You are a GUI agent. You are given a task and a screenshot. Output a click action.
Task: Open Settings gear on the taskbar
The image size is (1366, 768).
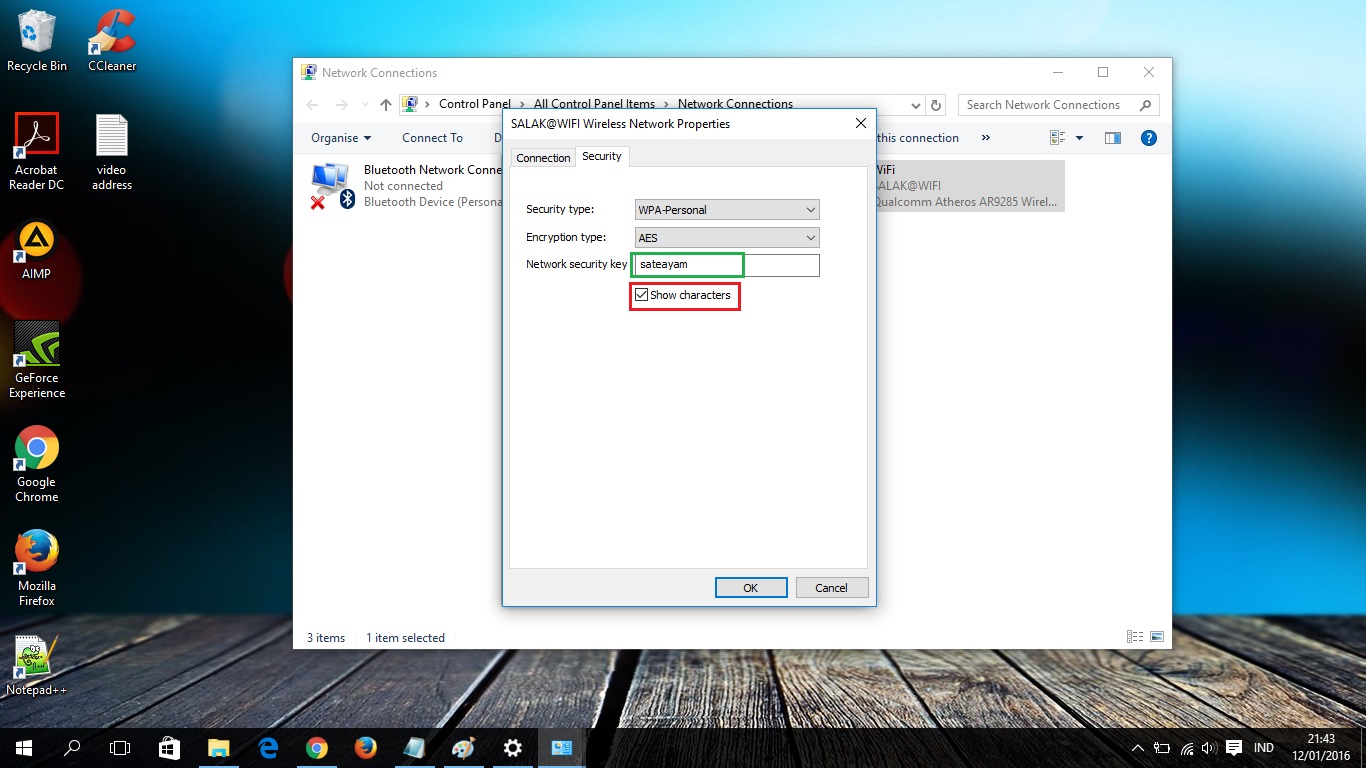(x=513, y=747)
